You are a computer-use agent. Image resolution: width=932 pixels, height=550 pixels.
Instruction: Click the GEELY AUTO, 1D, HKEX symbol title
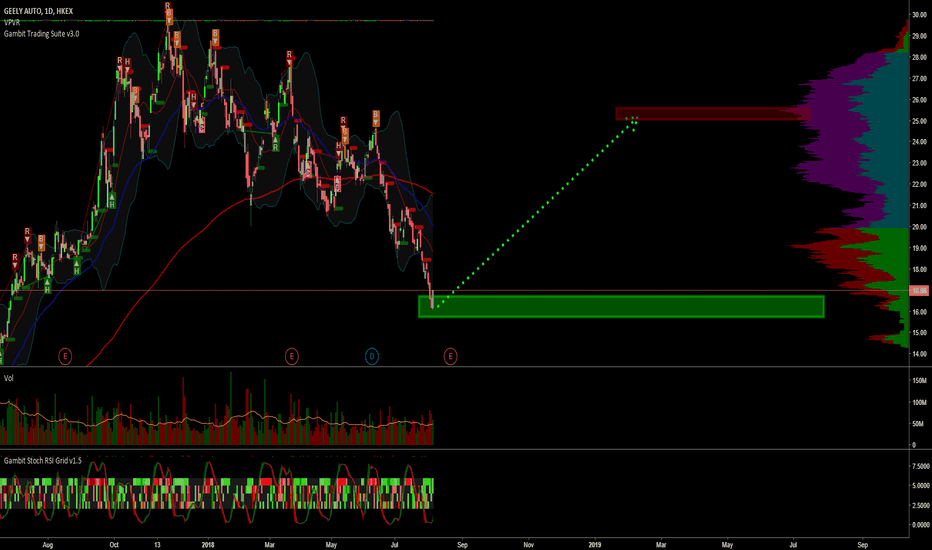pyautogui.click(x=38, y=11)
